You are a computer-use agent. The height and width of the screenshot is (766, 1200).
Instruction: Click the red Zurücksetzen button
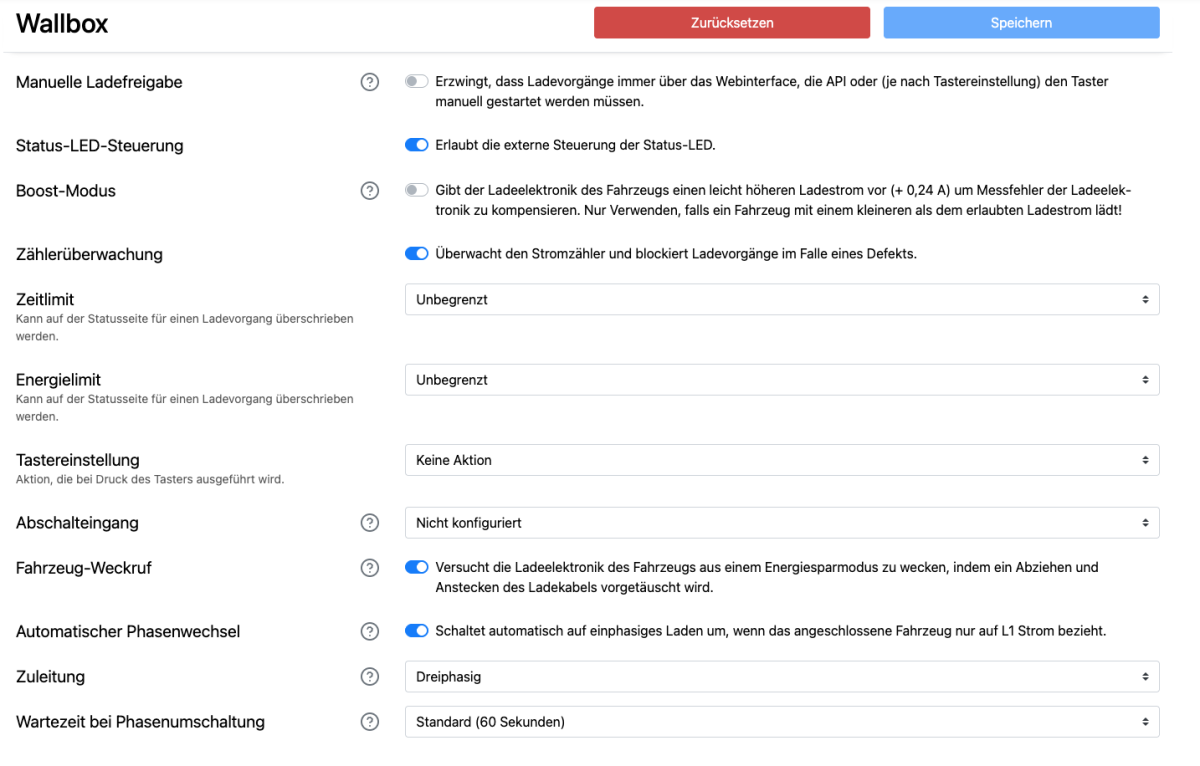click(731, 23)
